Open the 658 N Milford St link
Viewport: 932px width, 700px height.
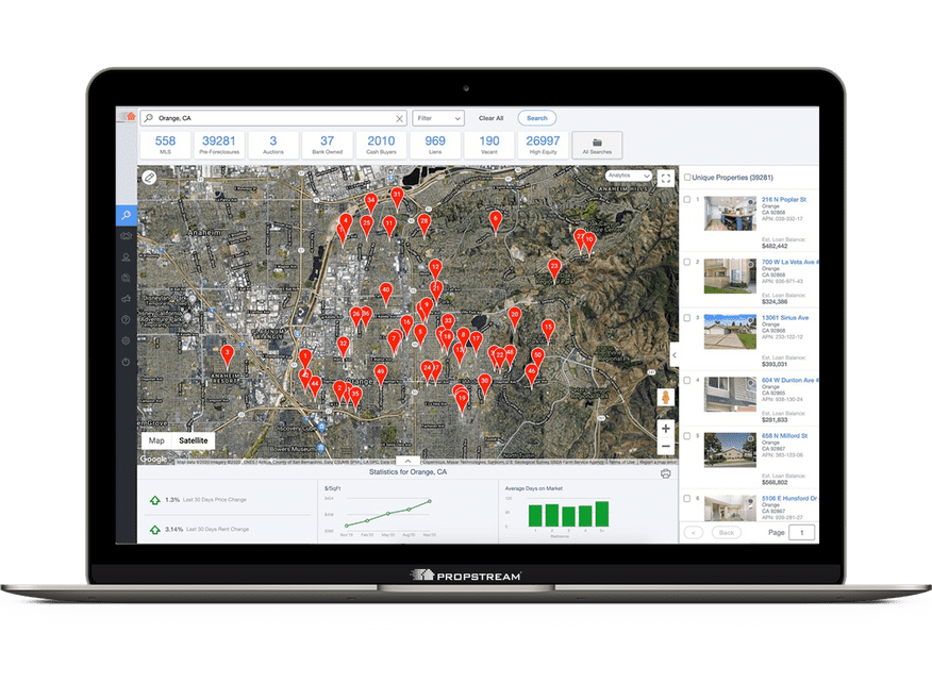tap(785, 436)
